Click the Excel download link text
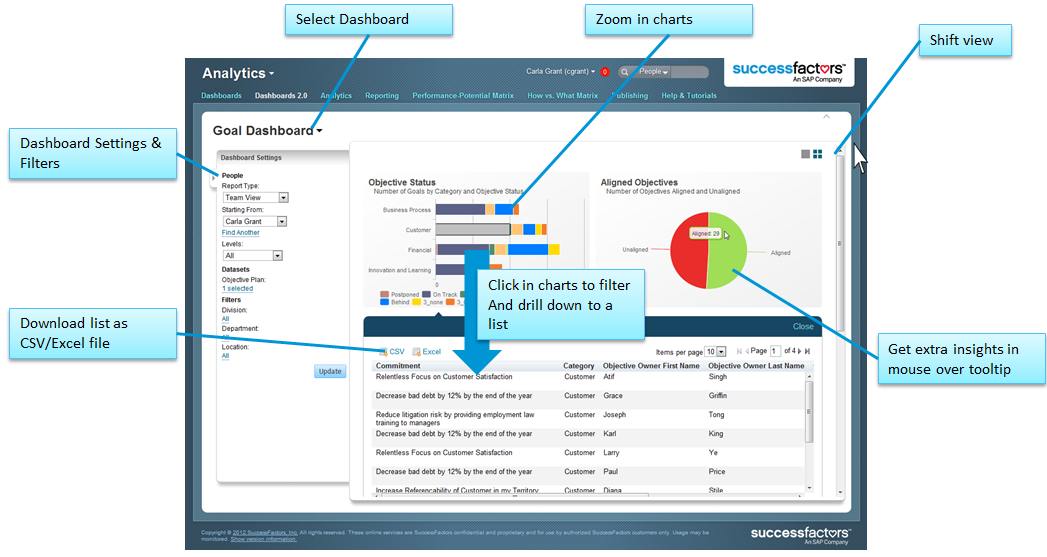This screenshot has width=1047, height=557. coord(431,352)
